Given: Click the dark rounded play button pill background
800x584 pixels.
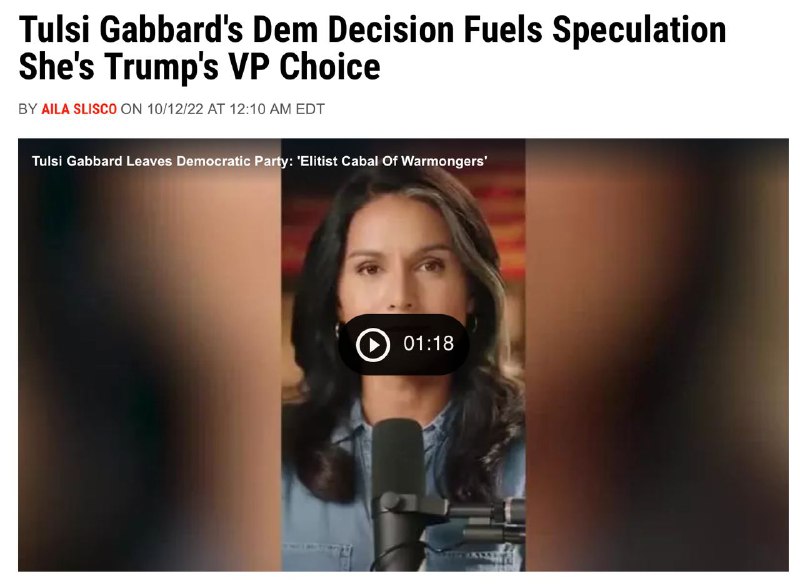Looking at the screenshot, I should [404, 345].
